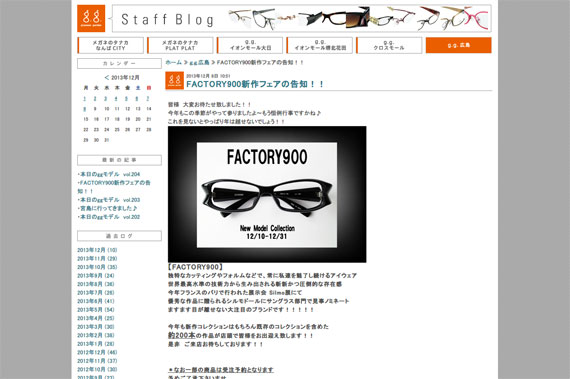Open the Staff Blog banner

tap(302, 19)
